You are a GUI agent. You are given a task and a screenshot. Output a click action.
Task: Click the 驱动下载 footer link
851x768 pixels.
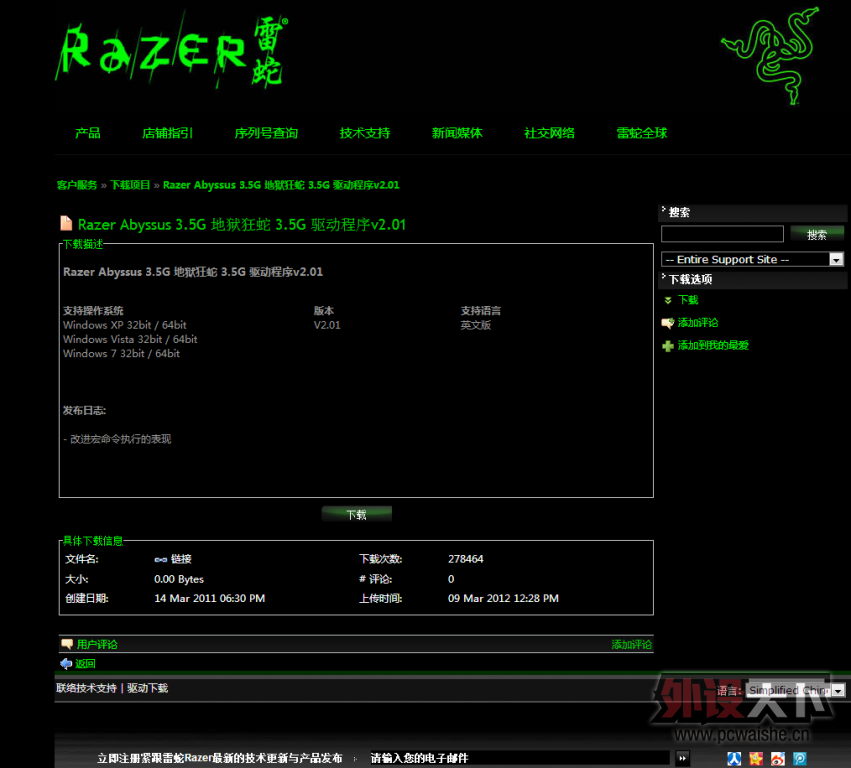[148, 688]
